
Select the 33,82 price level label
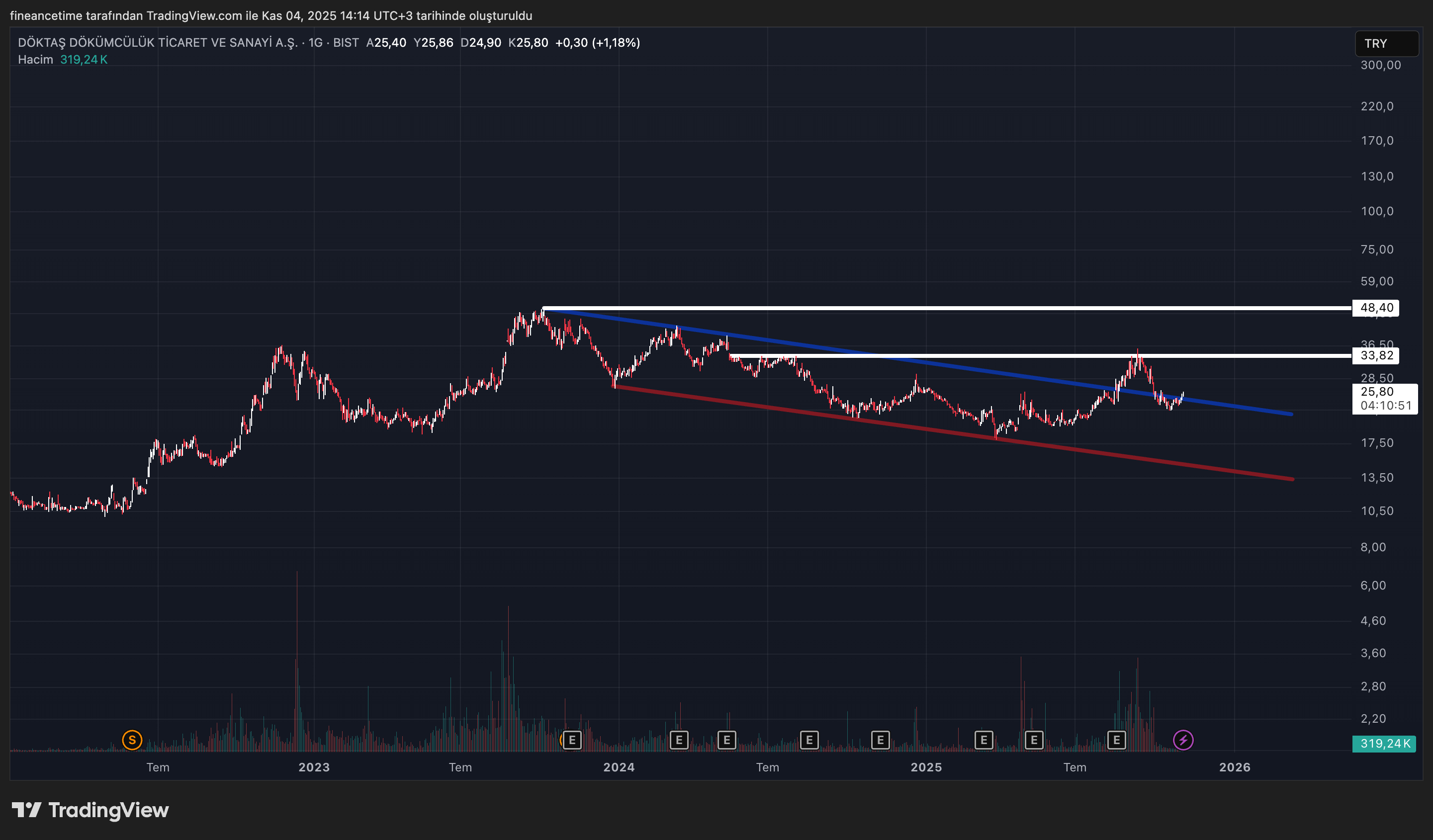tap(1376, 356)
